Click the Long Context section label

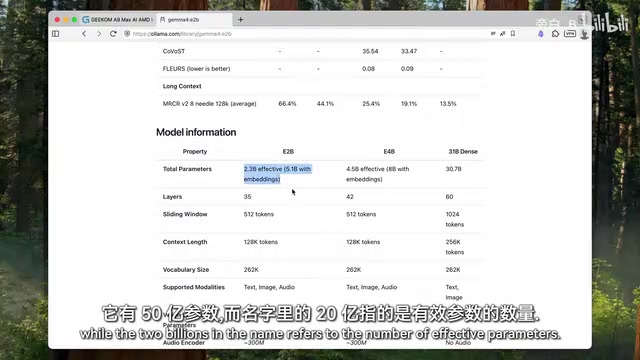click(182, 86)
